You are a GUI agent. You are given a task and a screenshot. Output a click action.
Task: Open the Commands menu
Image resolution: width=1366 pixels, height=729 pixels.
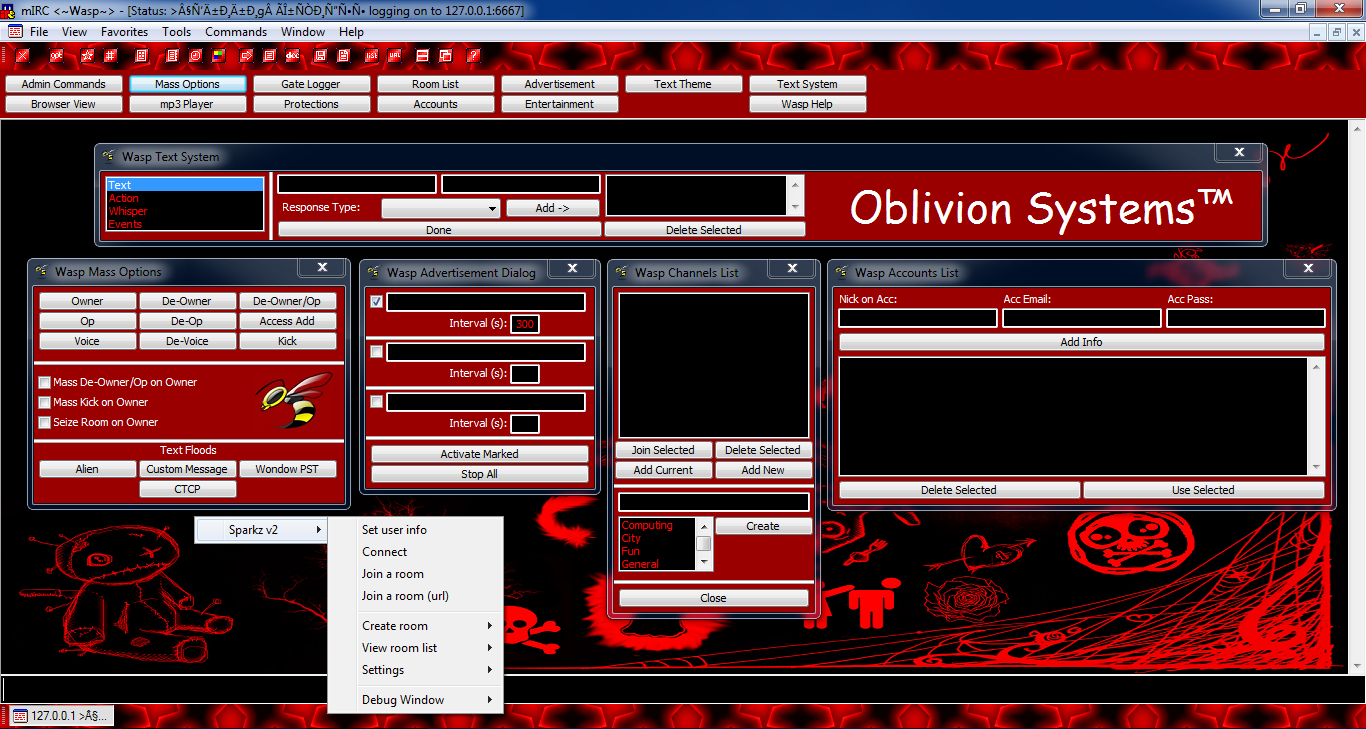(x=236, y=32)
